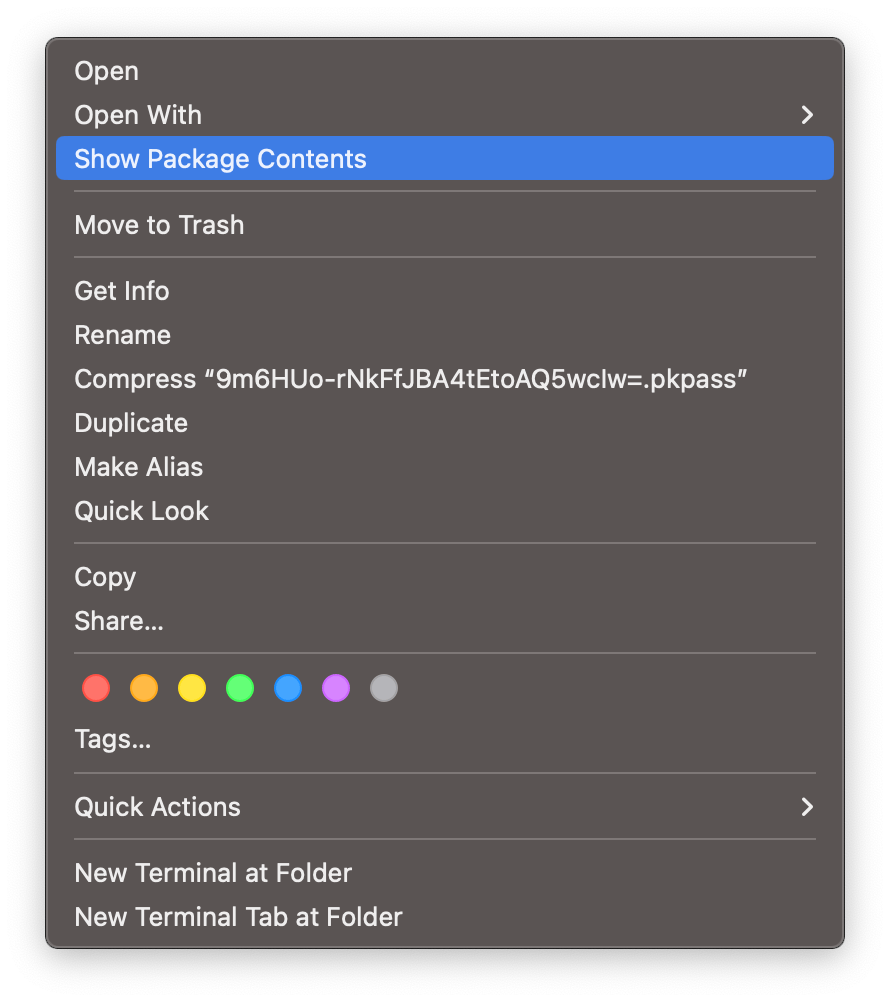Click Make Alias
This screenshot has height=1002, width=890.
(138, 467)
